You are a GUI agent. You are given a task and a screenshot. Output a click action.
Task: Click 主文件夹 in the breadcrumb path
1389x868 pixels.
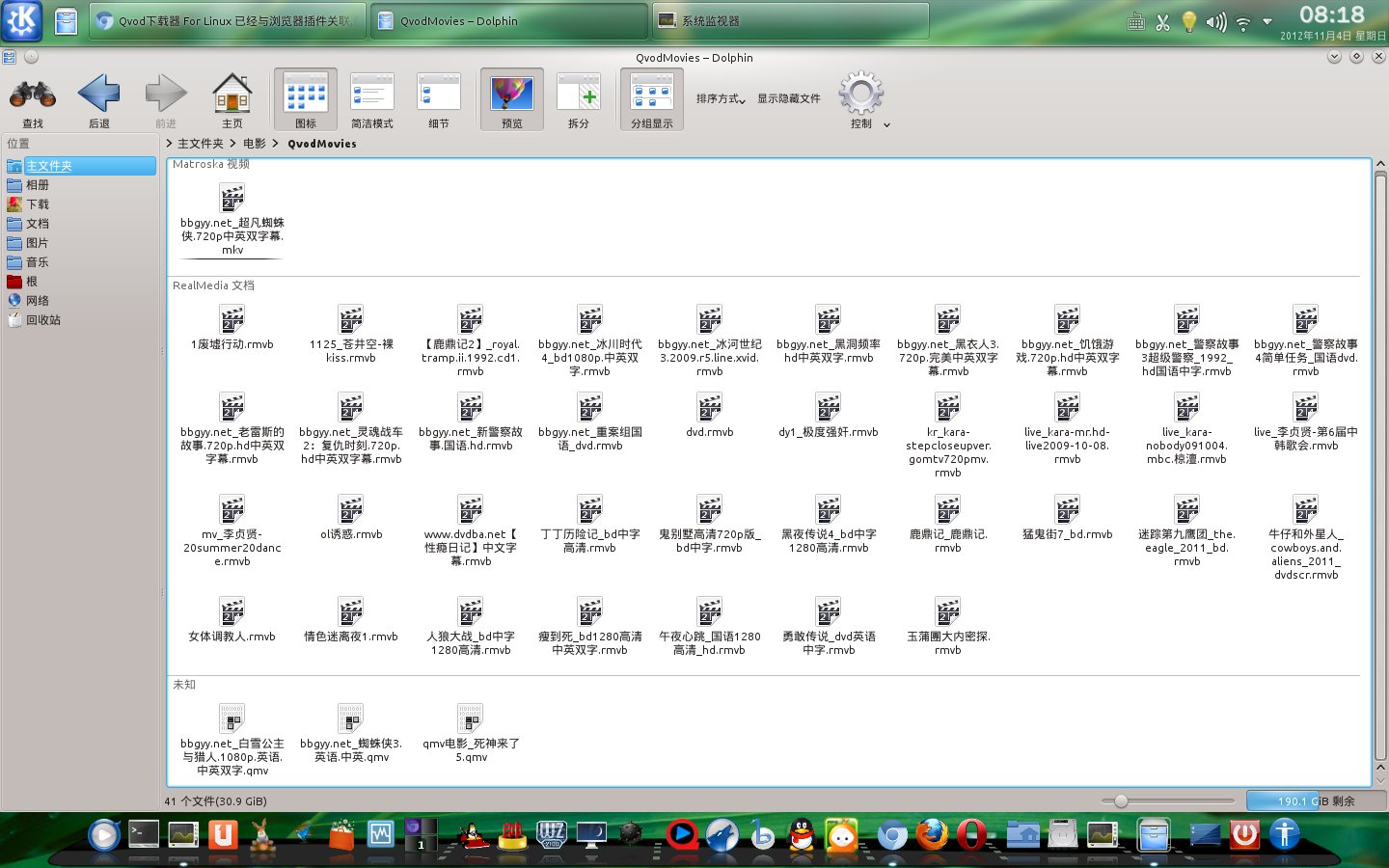pyautogui.click(x=201, y=144)
